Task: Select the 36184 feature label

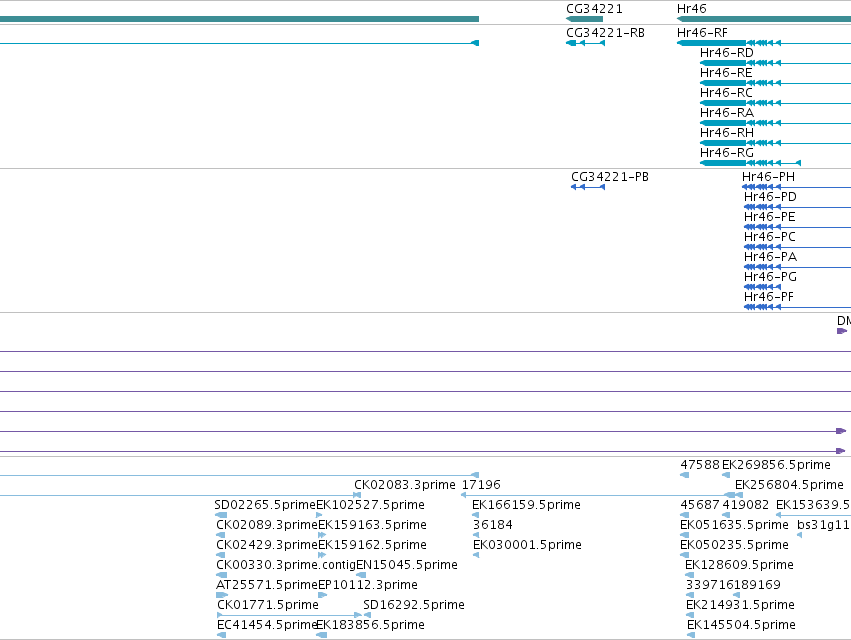Action: 493,525
